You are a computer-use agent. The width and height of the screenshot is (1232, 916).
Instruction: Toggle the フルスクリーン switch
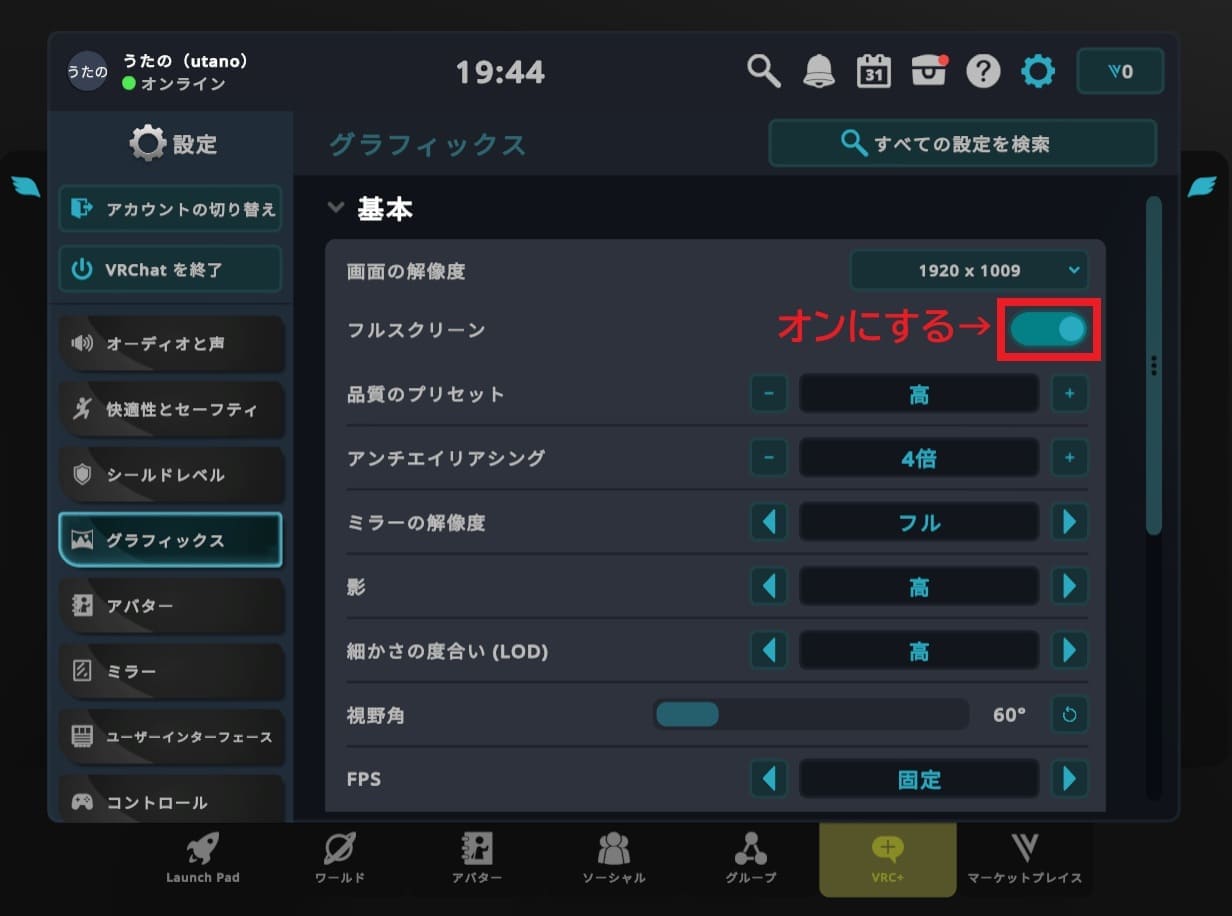[x=1048, y=329]
